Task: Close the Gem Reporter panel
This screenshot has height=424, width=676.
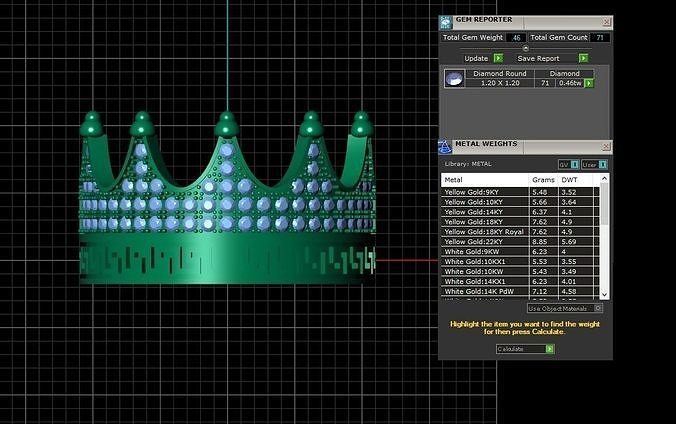Action: [x=607, y=22]
